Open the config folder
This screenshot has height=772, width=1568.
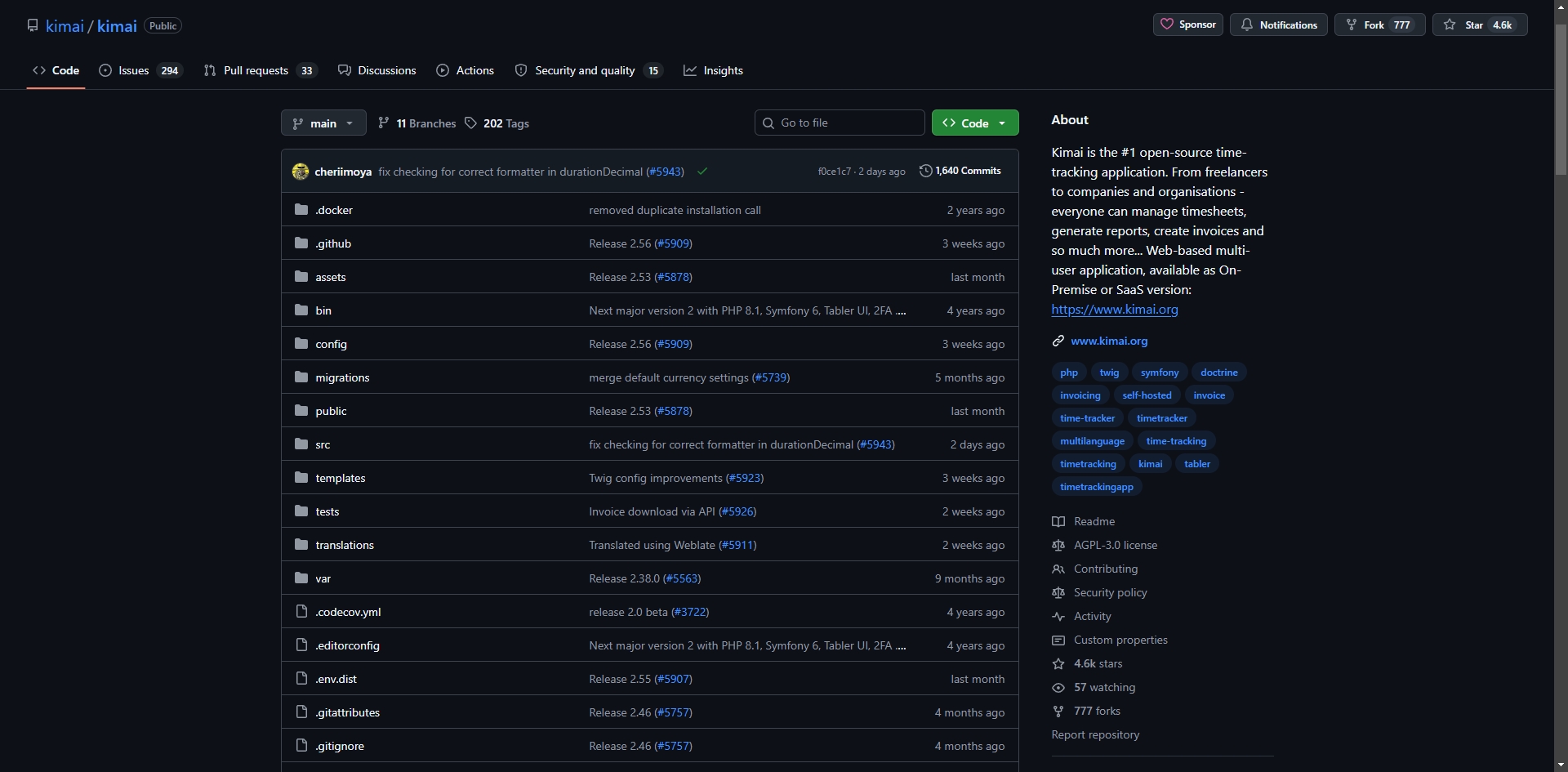[x=331, y=344]
